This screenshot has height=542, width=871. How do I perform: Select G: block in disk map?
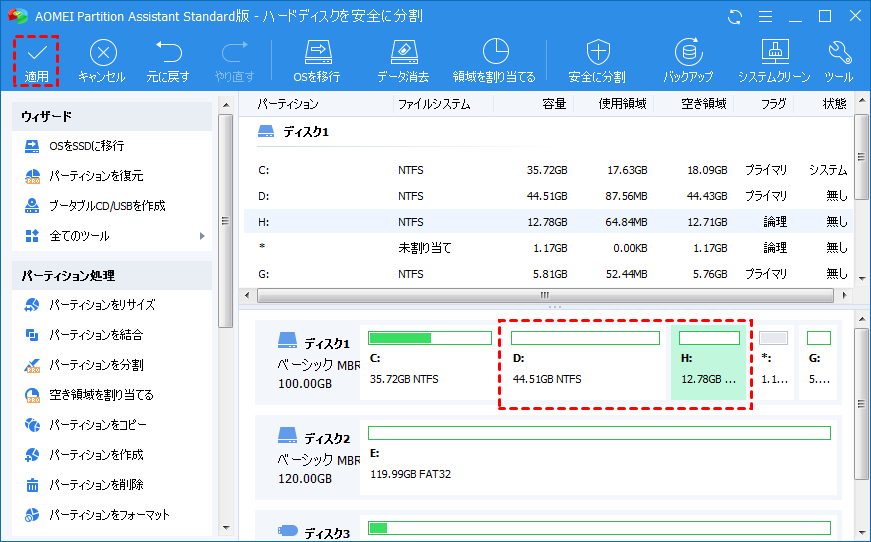(x=818, y=363)
